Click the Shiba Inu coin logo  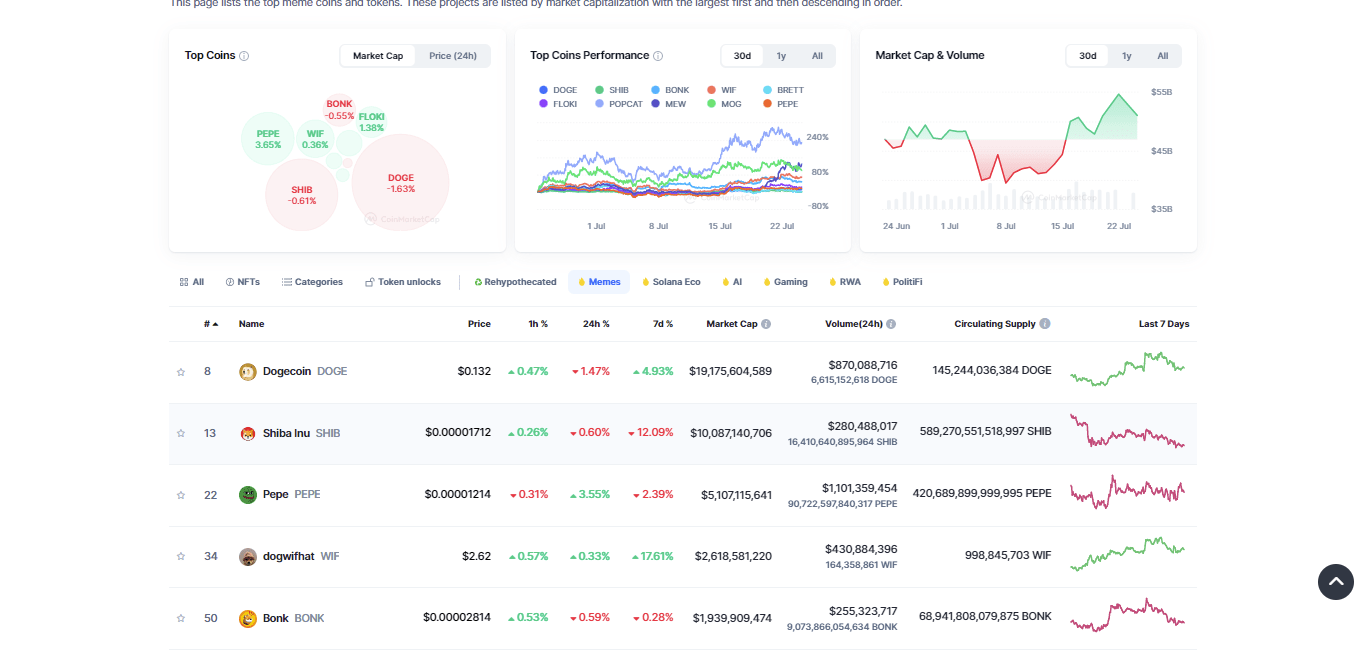(x=248, y=434)
